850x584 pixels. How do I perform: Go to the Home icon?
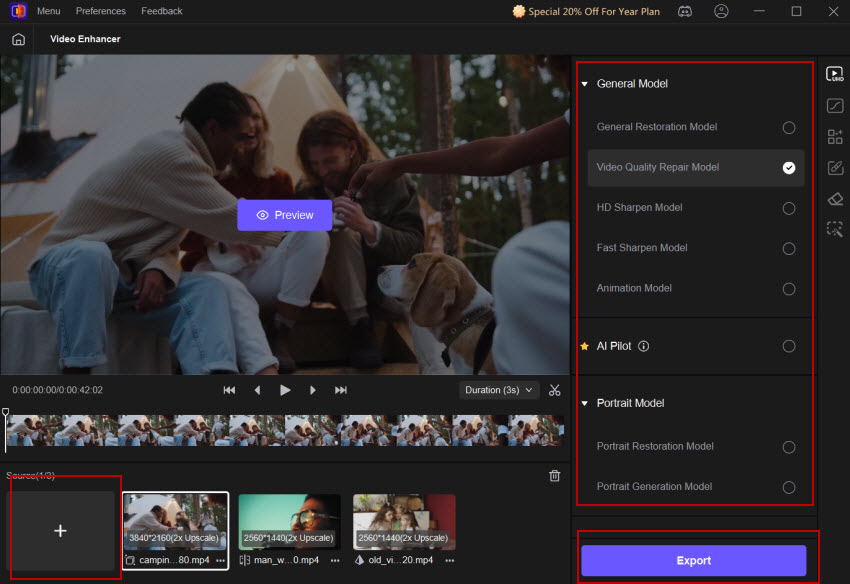(x=18, y=39)
